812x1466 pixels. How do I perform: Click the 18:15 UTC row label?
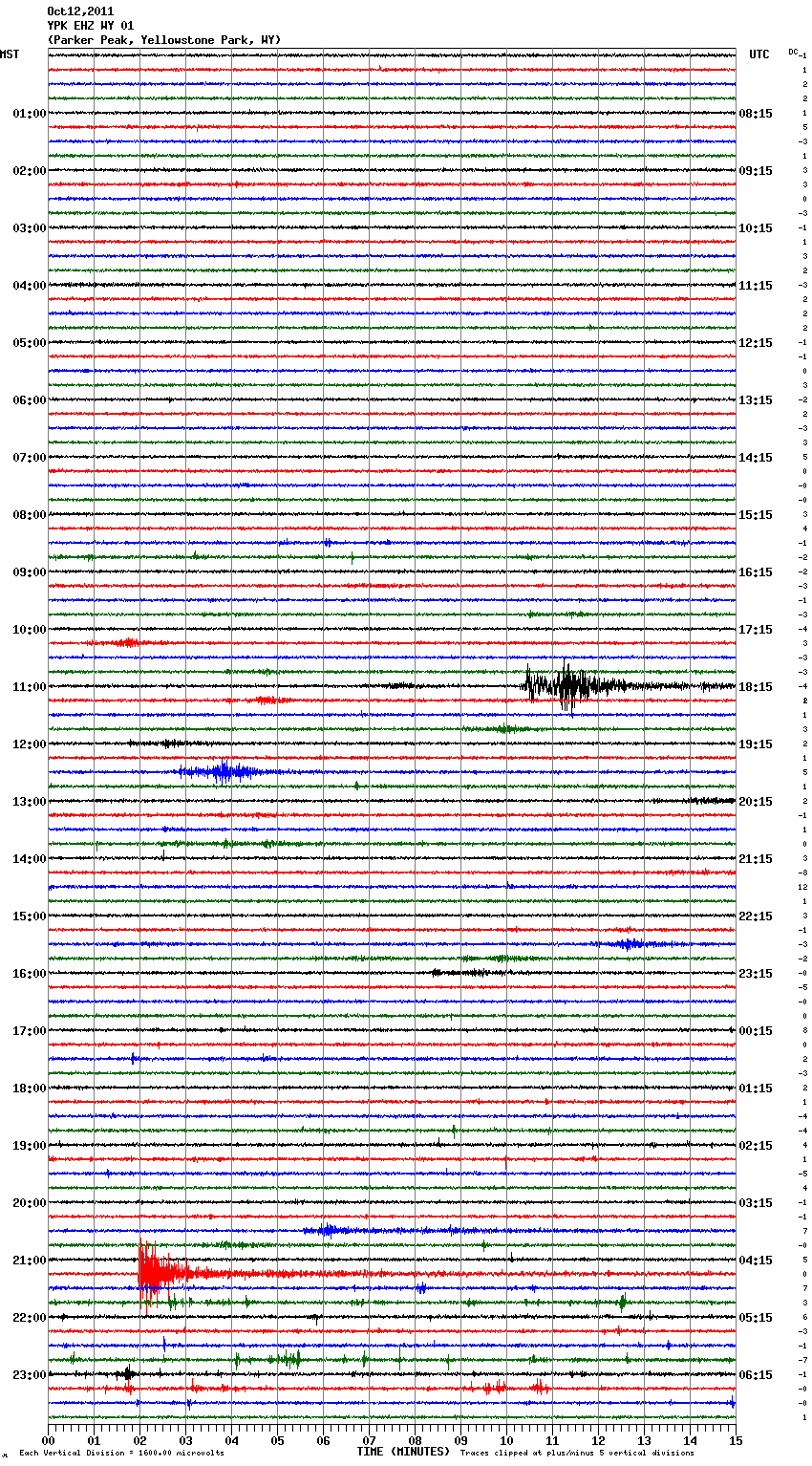[756, 687]
